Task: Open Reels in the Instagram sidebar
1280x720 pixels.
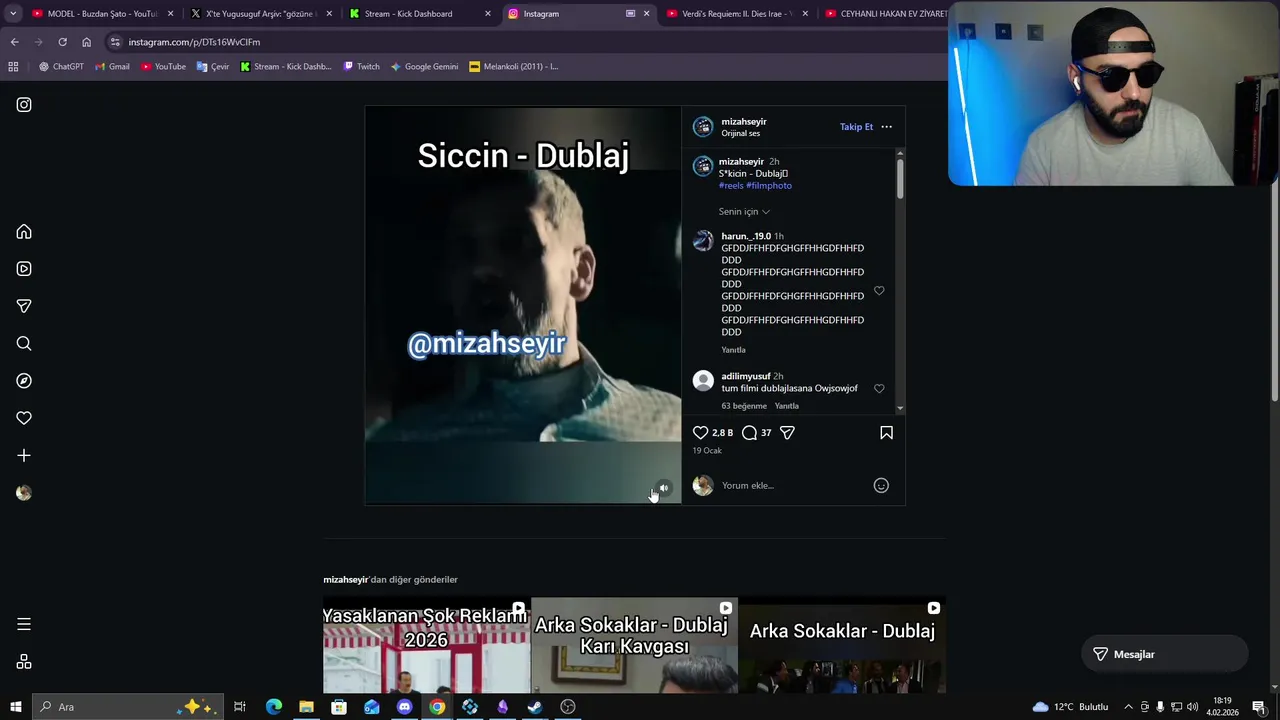Action: tap(24, 269)
